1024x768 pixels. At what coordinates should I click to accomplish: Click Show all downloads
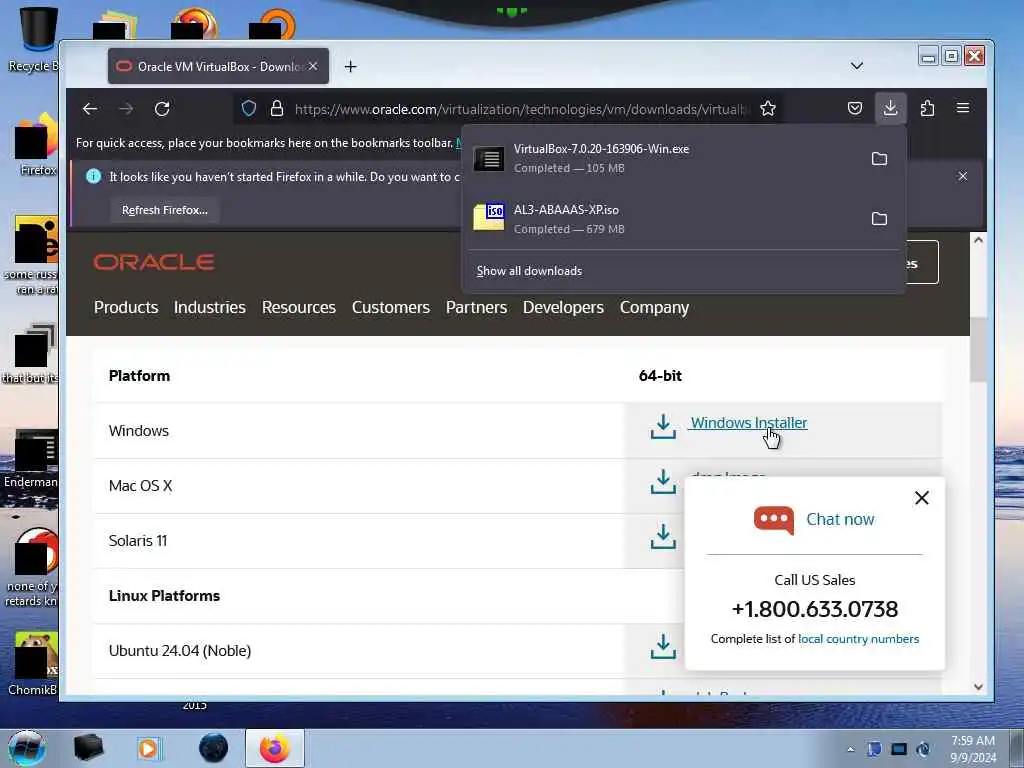[529, 271]
